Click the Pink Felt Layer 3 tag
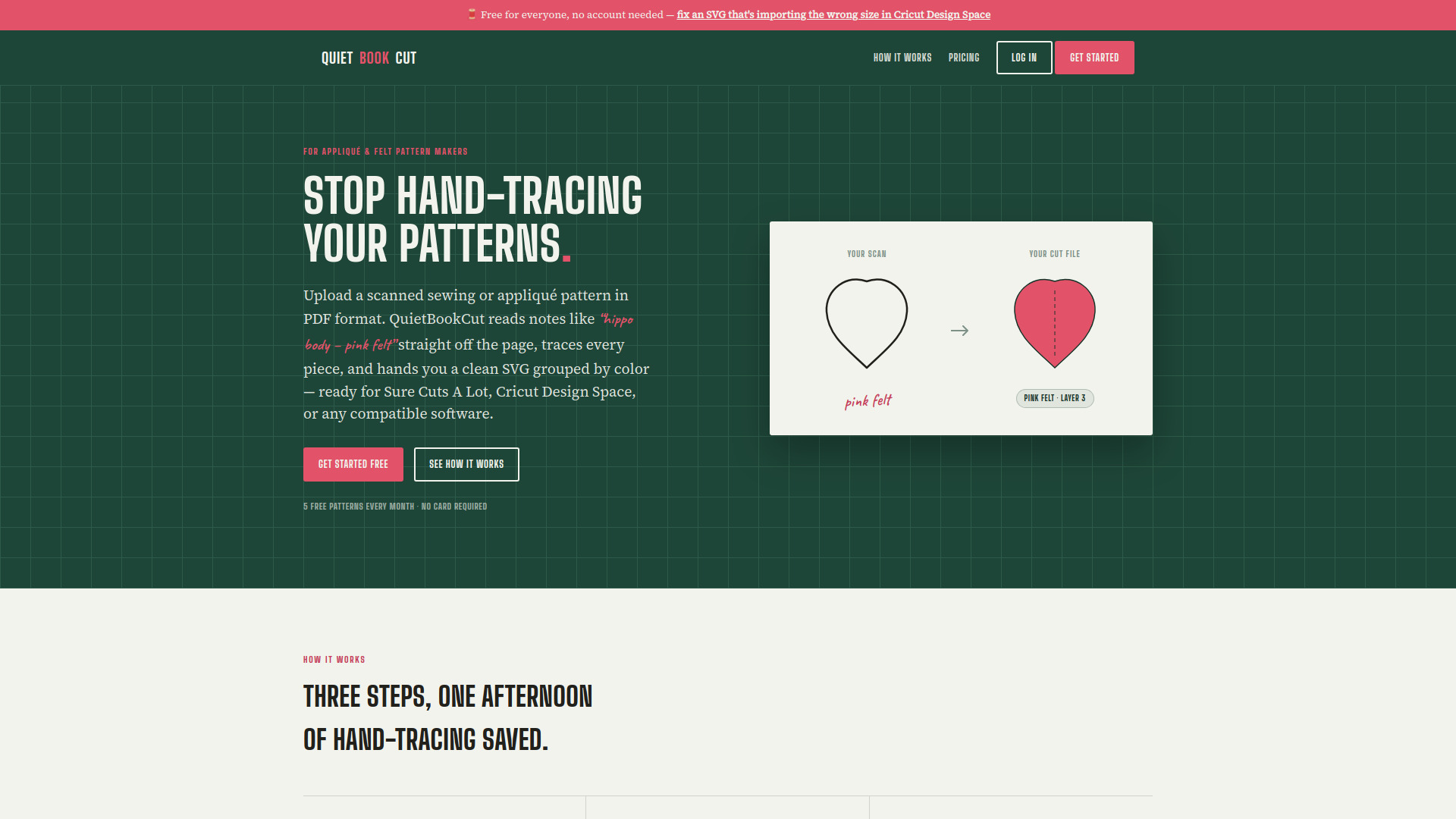The image size is (1456, 819). 1055,398
